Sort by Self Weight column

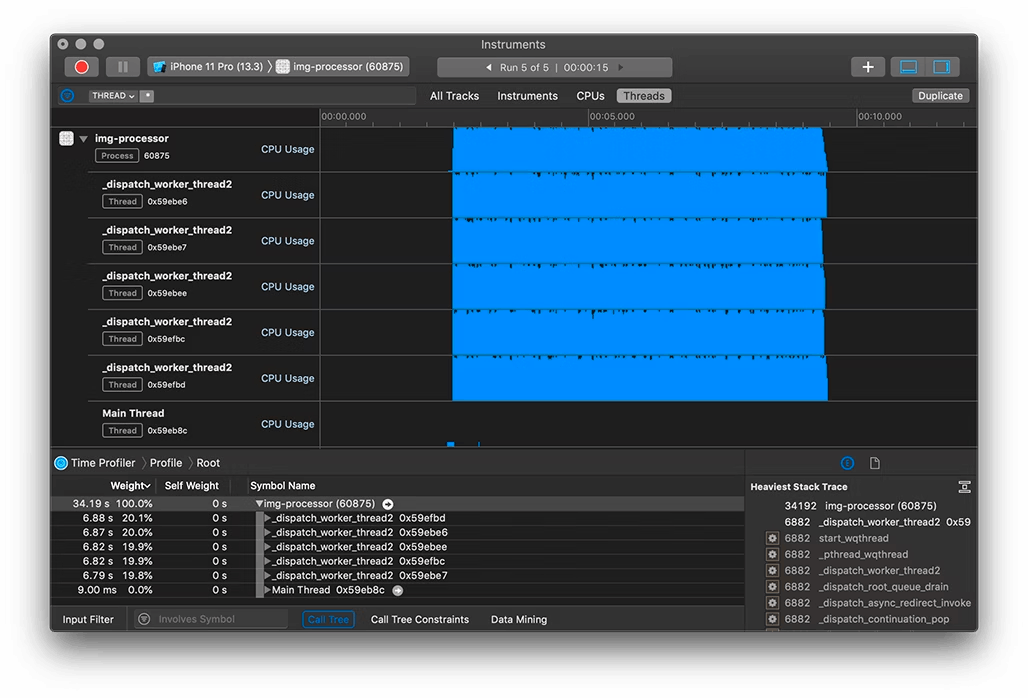(x=191, y=486)
